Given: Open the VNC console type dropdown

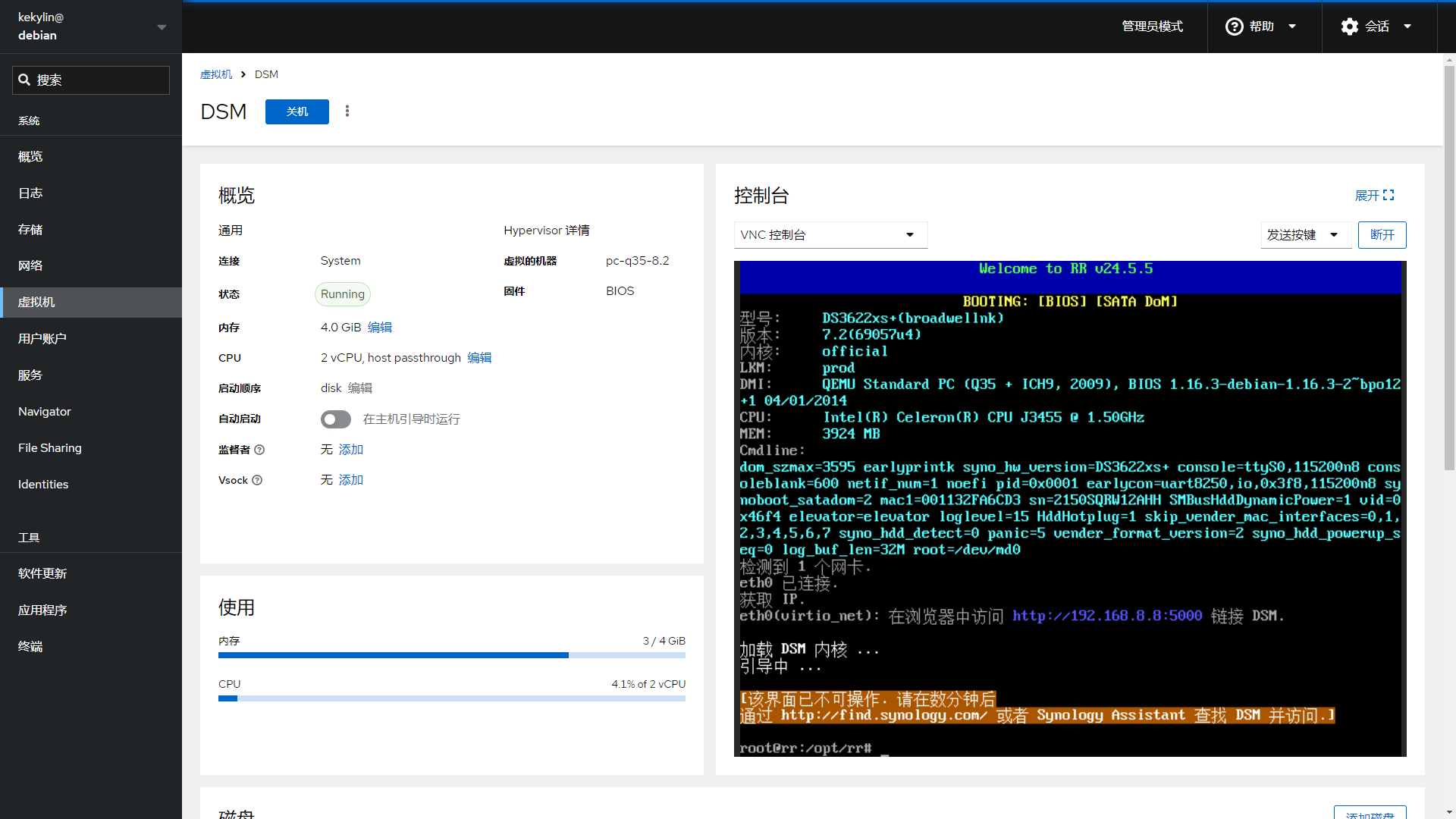Looking at the screenshot, I should point(830,235).
